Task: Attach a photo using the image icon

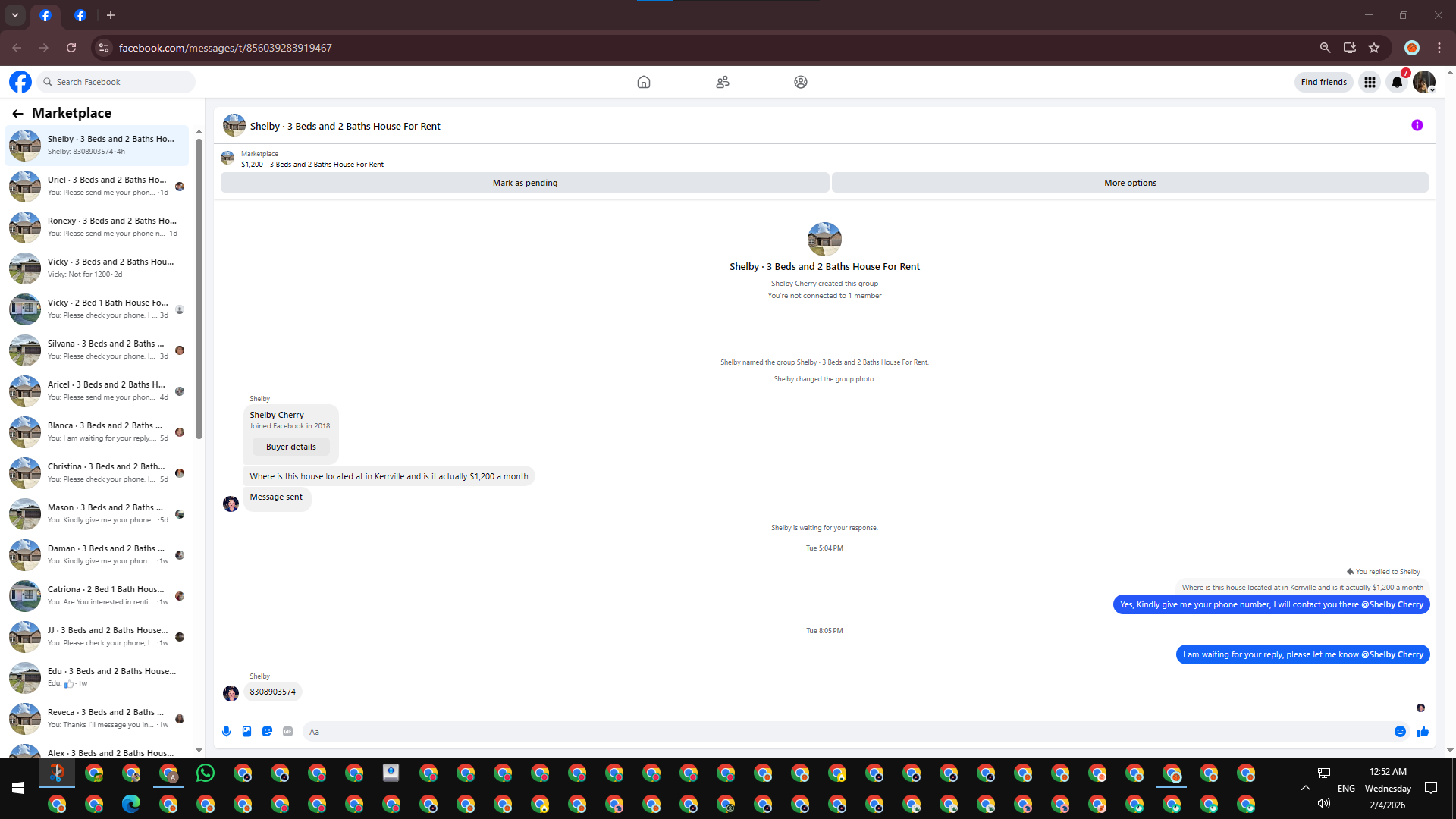Action: 246,731
